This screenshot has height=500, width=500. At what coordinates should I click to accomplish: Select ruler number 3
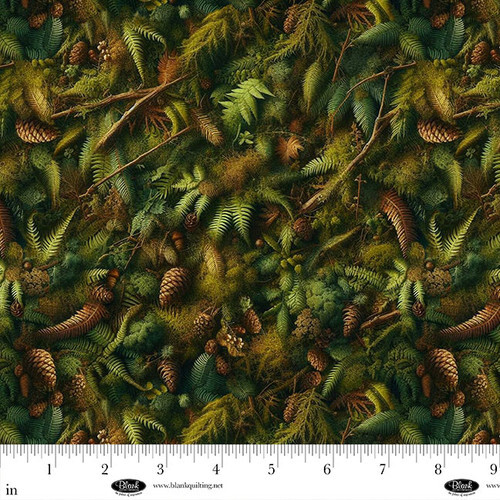click(161, 470)
